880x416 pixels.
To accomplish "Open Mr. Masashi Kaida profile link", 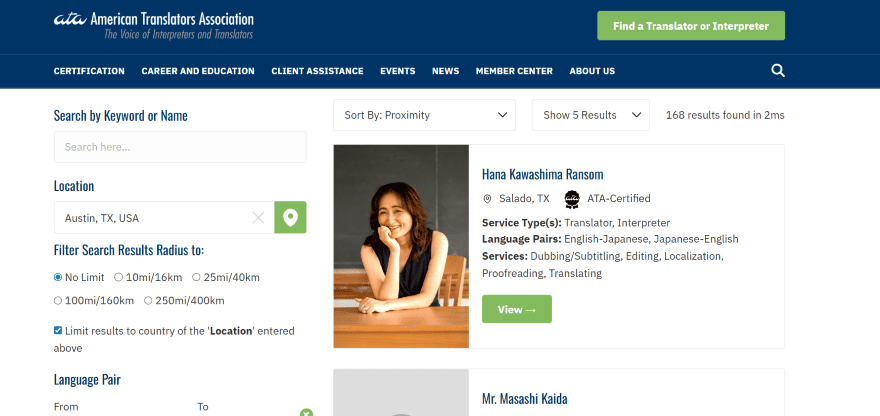I will click(525, 399).
